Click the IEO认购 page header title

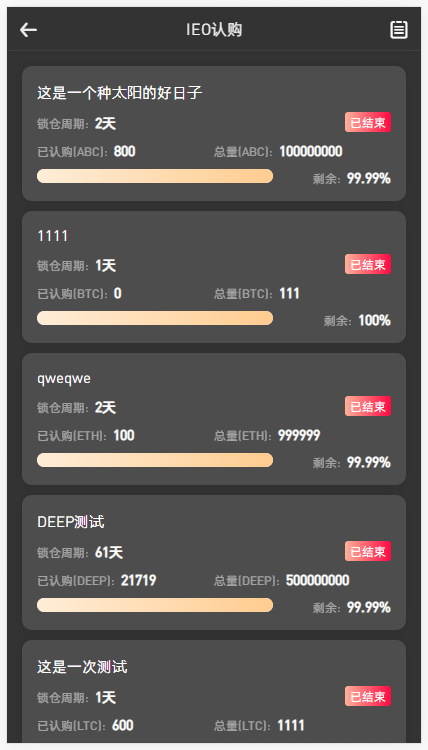214,30
